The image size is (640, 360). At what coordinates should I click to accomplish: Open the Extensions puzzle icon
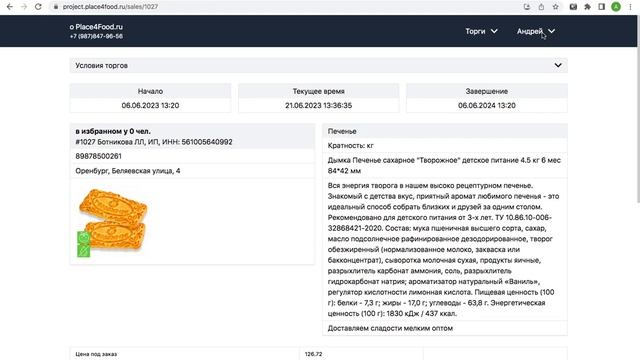[588, 7]
